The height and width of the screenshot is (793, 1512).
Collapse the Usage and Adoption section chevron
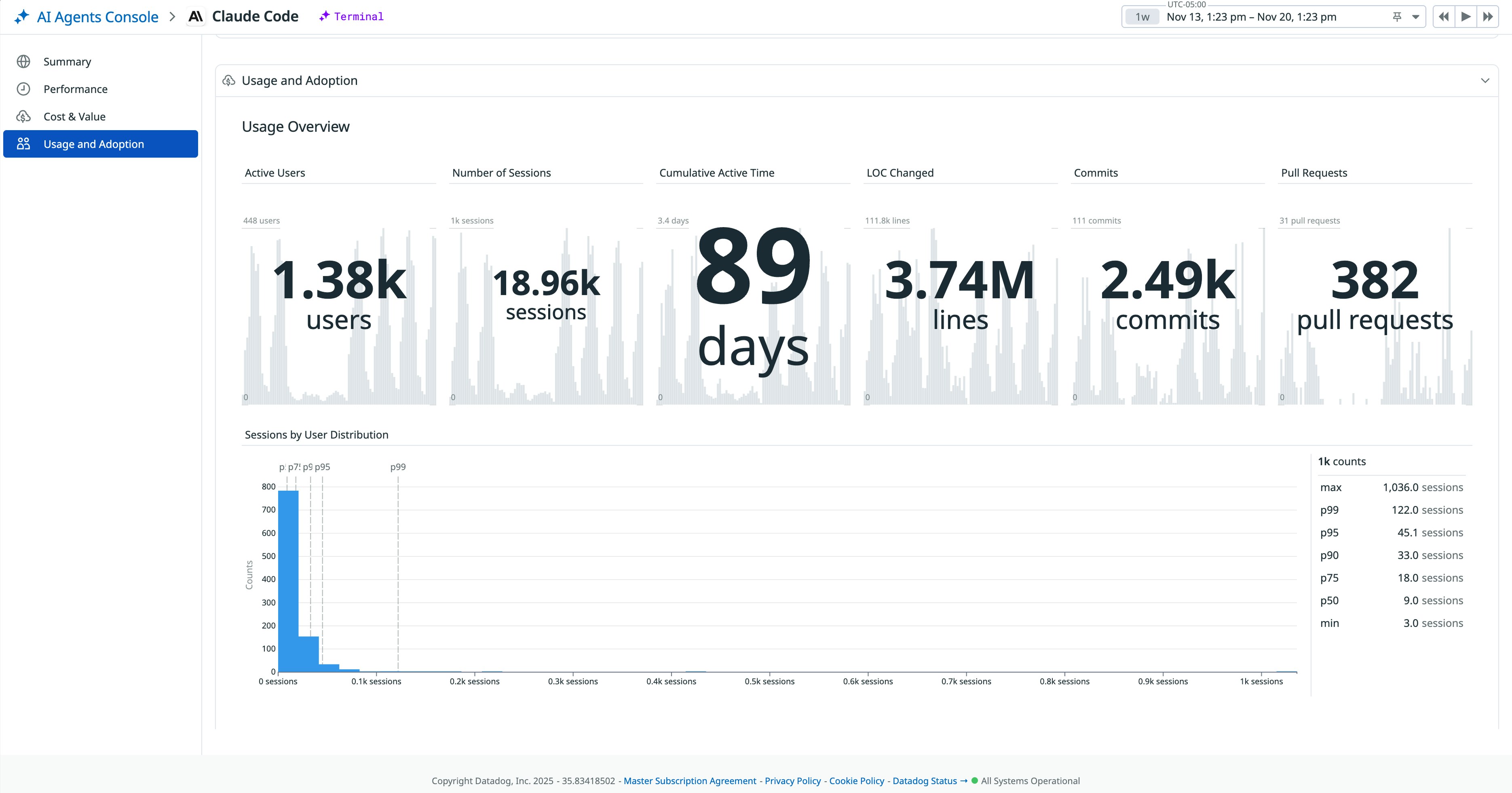point(1485,80)
